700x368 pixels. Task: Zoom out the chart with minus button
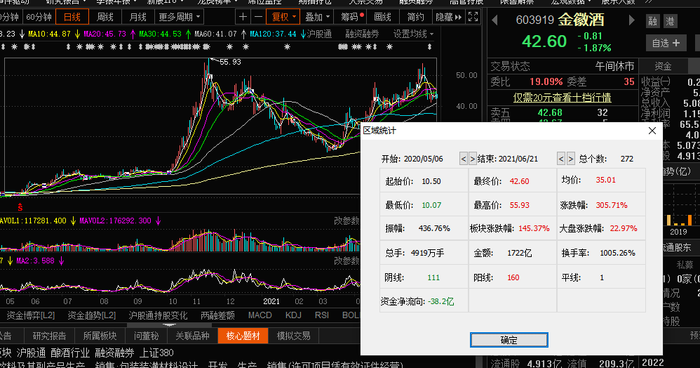[x=258, y=17]
